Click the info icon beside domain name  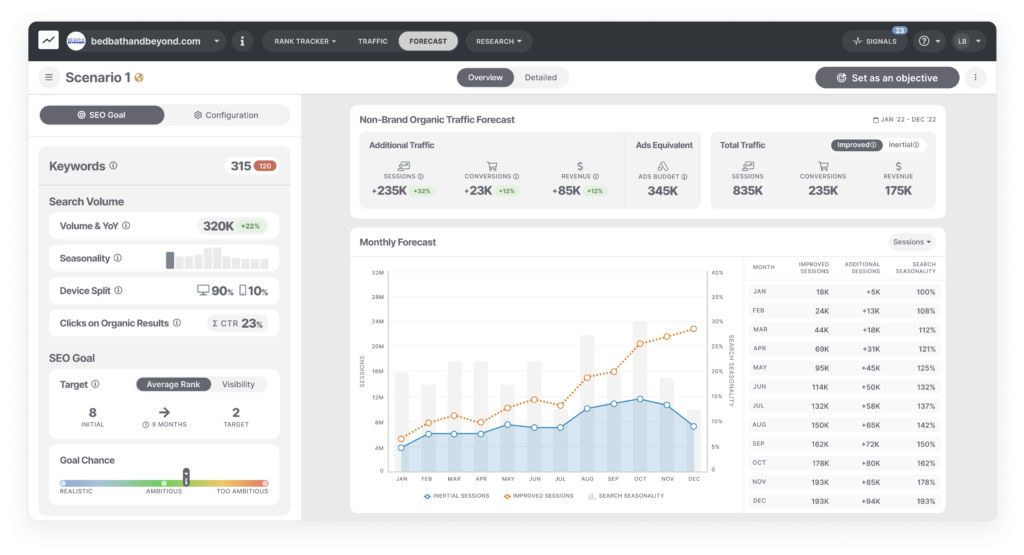[242, 41]
